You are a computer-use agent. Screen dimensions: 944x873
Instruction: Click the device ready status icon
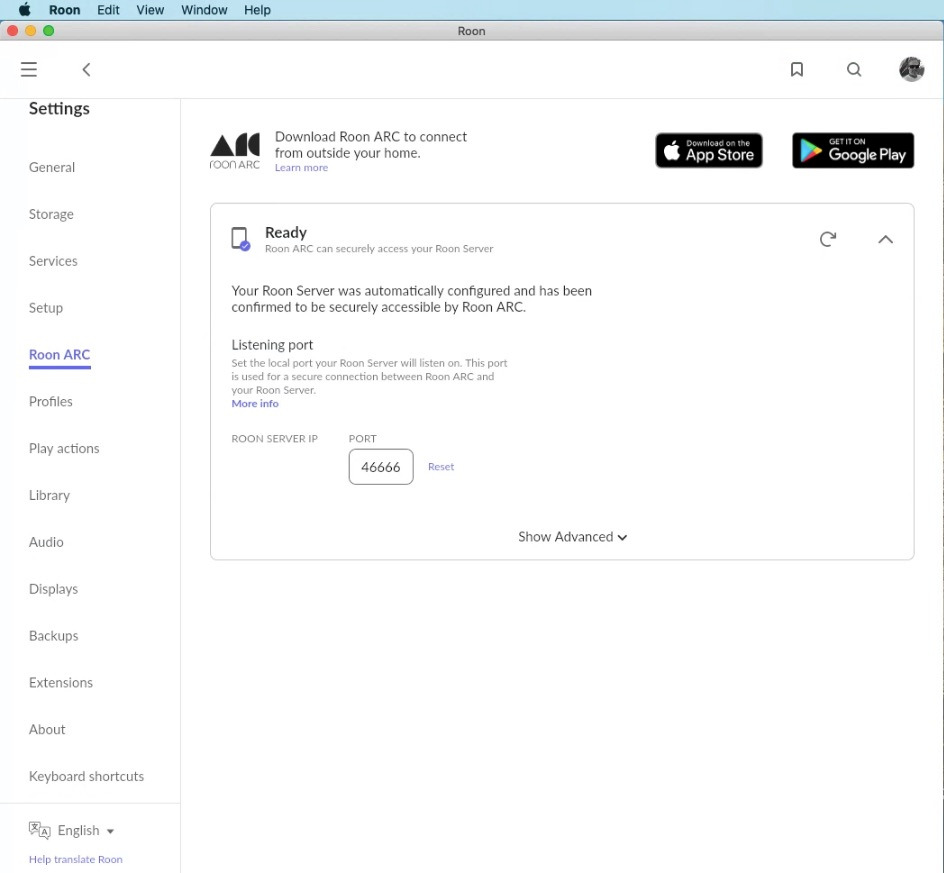[x=241, y=238]
